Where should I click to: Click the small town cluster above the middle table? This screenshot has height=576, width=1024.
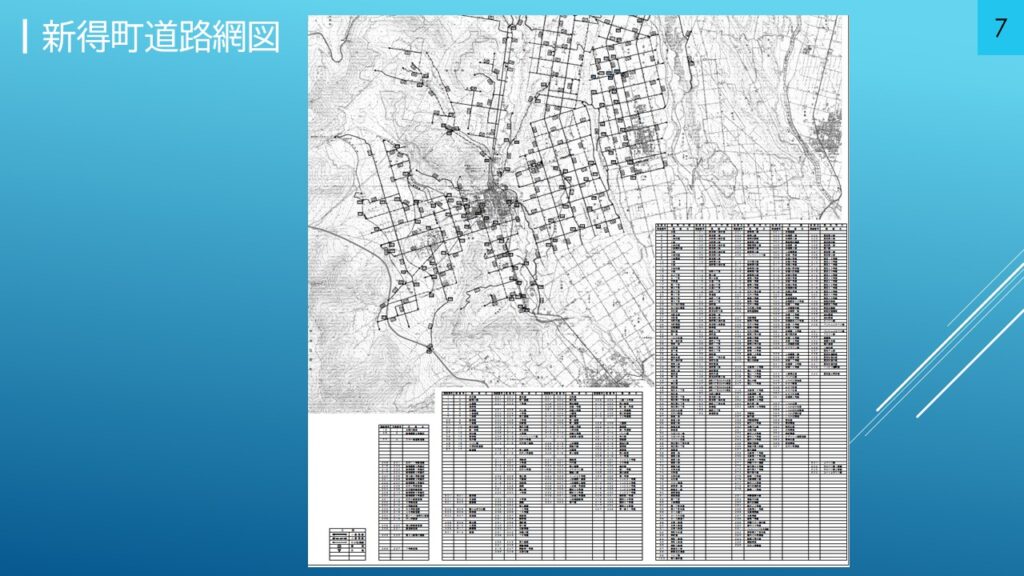point(607,376)
